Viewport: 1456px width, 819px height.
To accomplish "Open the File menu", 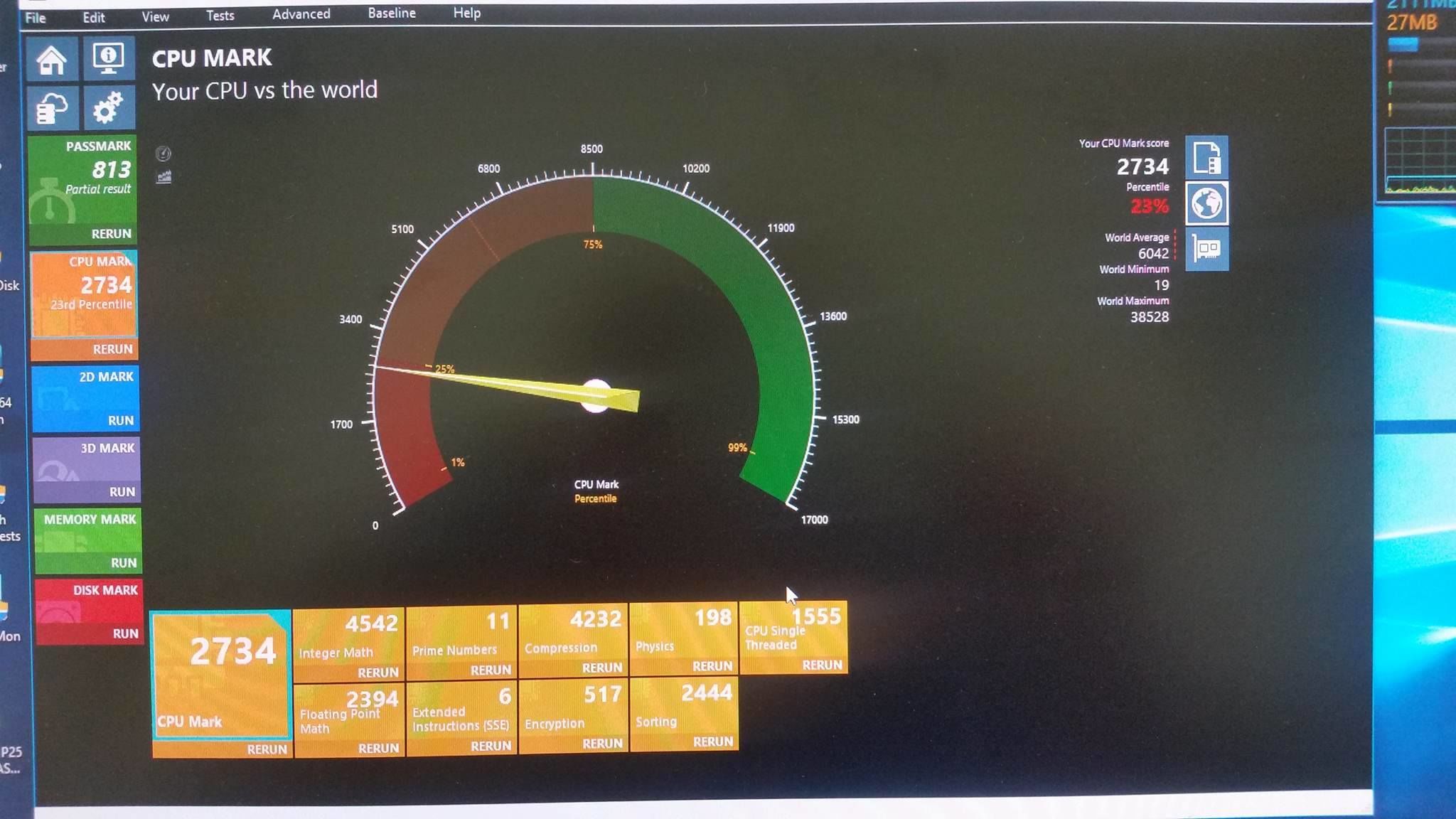I will [x=36, y=18].
